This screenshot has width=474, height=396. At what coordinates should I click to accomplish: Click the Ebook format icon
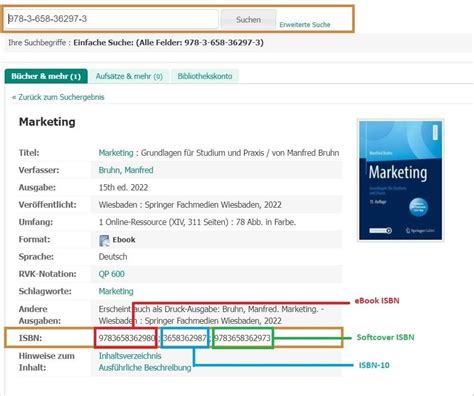pos(104,240)
